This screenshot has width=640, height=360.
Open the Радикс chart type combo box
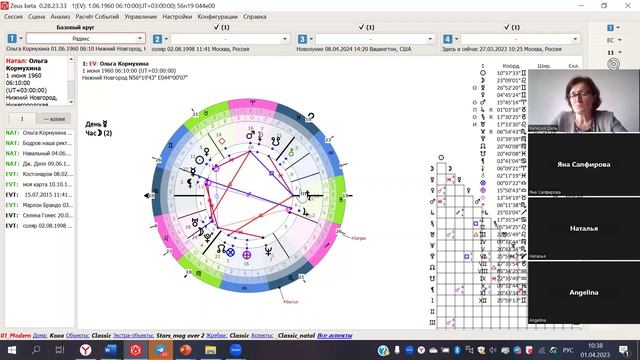click(x=86, y=38)
